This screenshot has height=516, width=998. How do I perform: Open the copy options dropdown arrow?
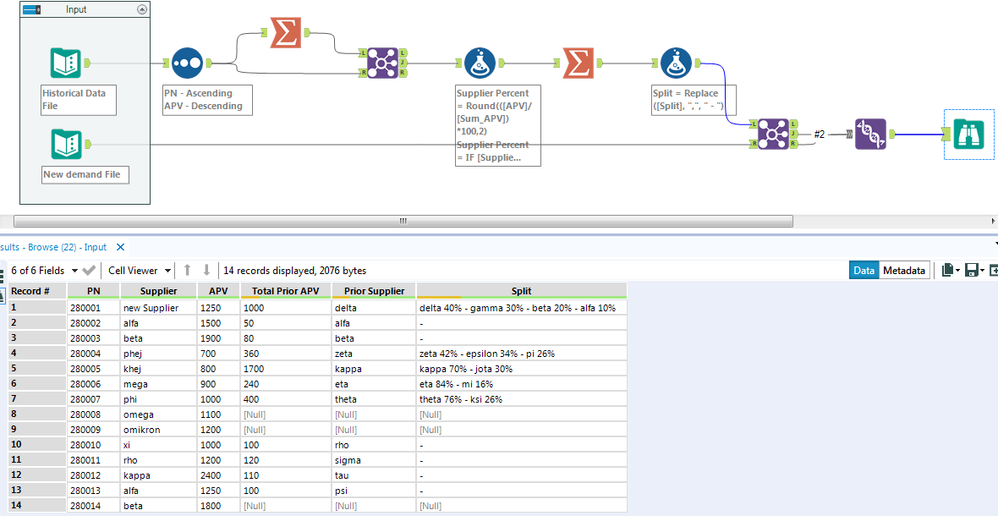(x=957, y=271)
